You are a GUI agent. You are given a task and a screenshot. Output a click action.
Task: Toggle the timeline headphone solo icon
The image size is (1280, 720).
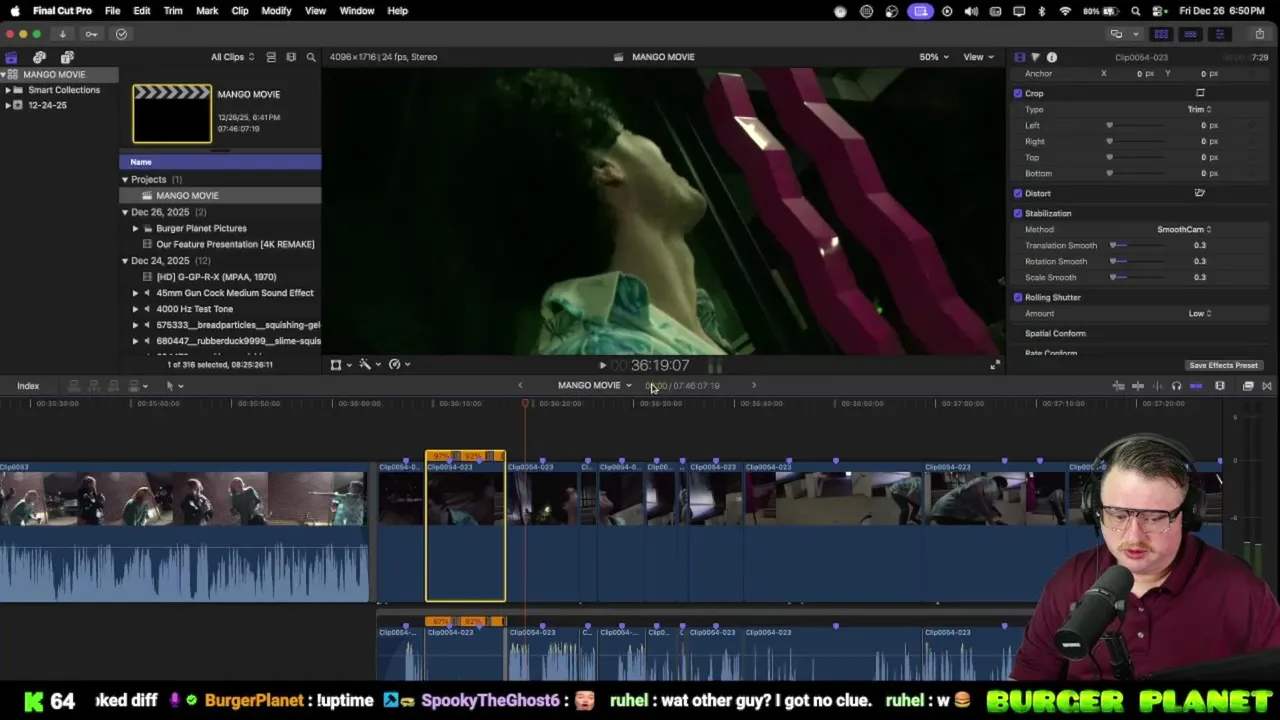[1176, 386]
